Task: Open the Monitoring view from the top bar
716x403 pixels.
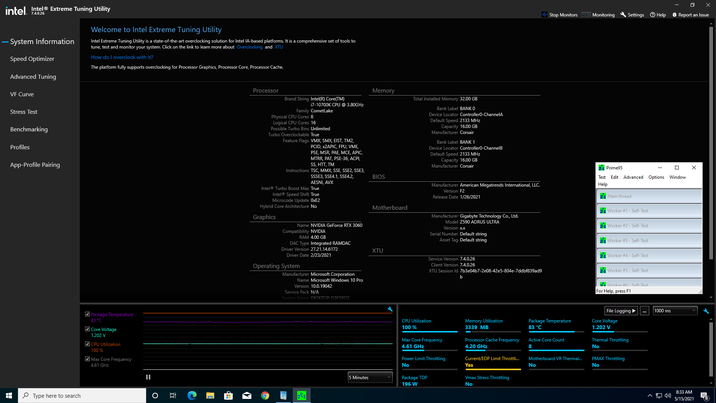Action: pyautogui.click(x=598, y=15)
